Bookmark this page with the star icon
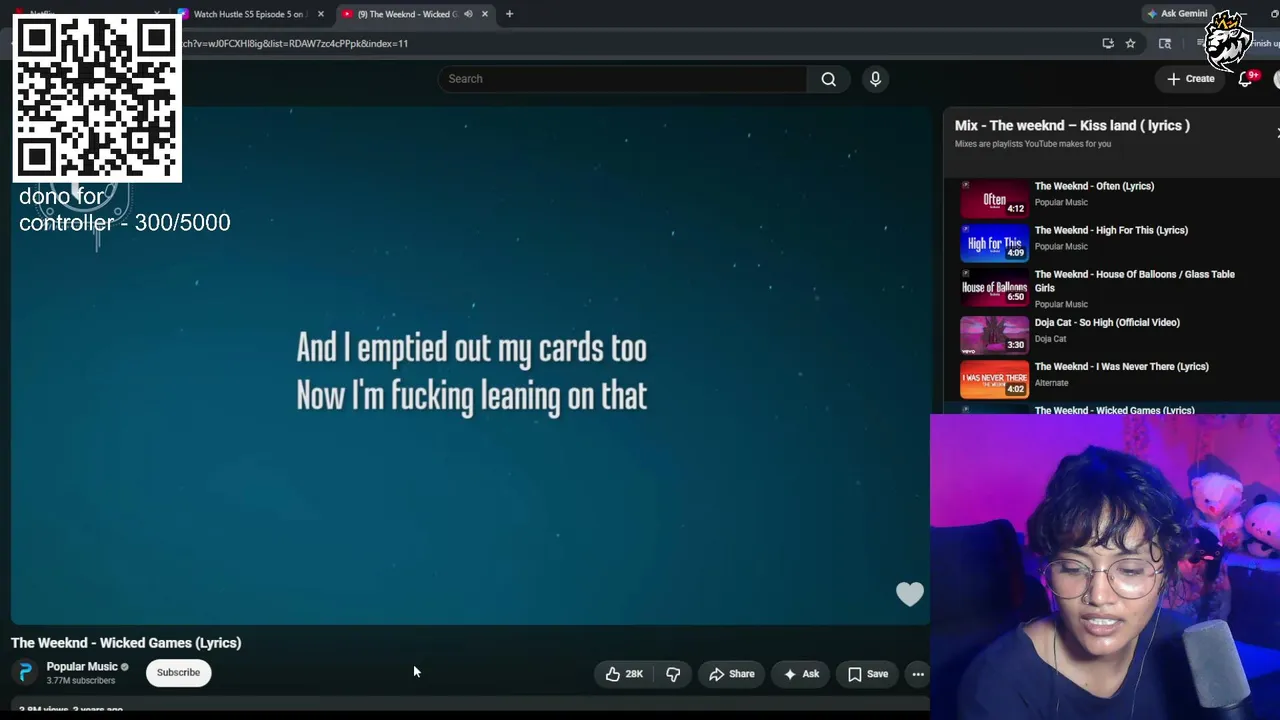Viewport: 1280px width, 720px height. click(1130, 43)
